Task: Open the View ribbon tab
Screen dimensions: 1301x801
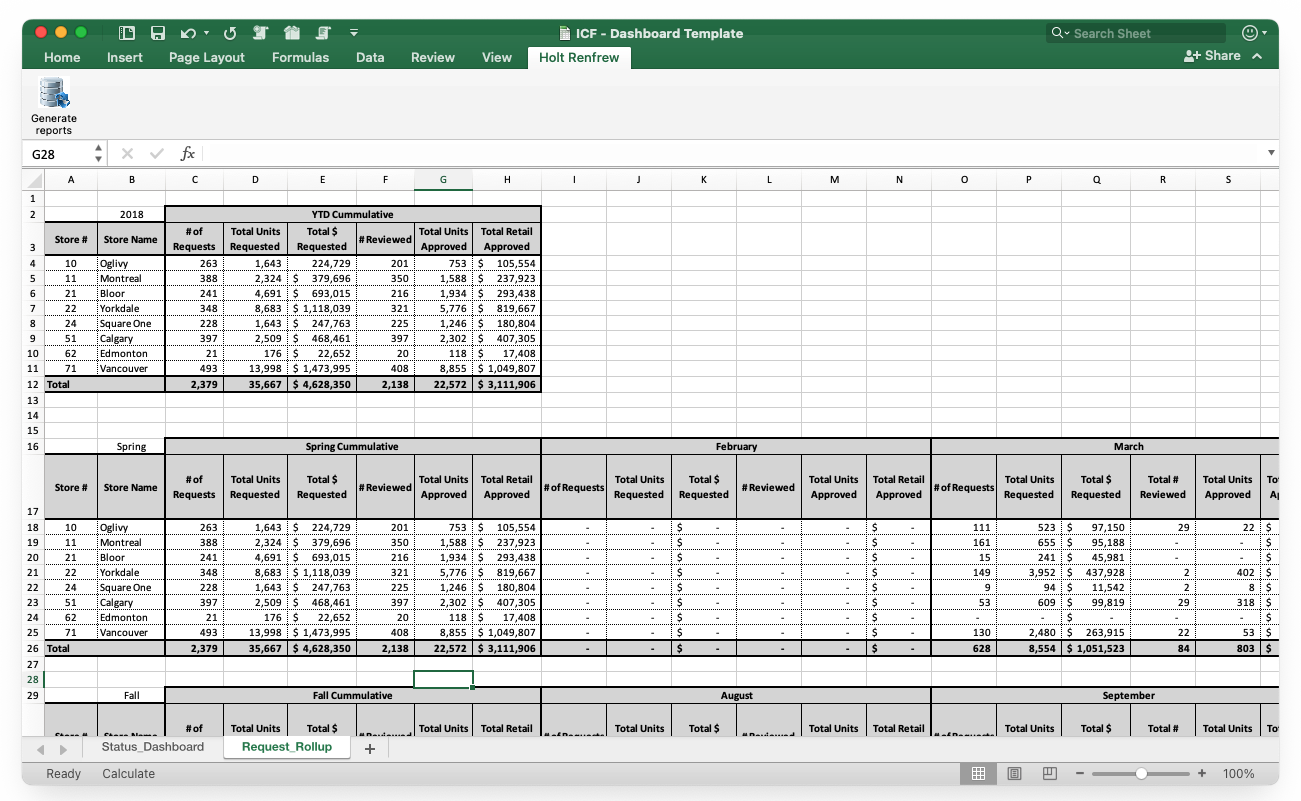Action: (x=497, y=57)
